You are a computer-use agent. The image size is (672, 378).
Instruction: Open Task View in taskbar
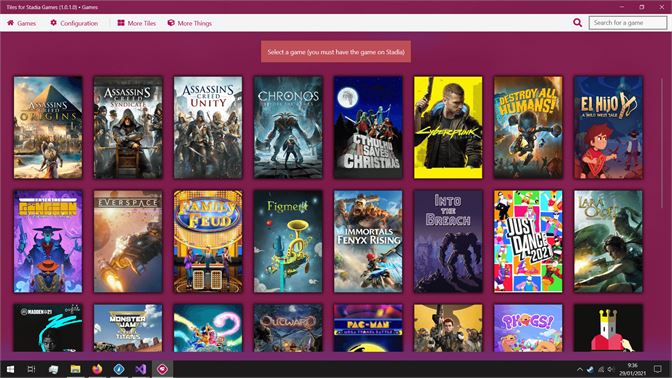pyautogui.click(x=31, y=369)
